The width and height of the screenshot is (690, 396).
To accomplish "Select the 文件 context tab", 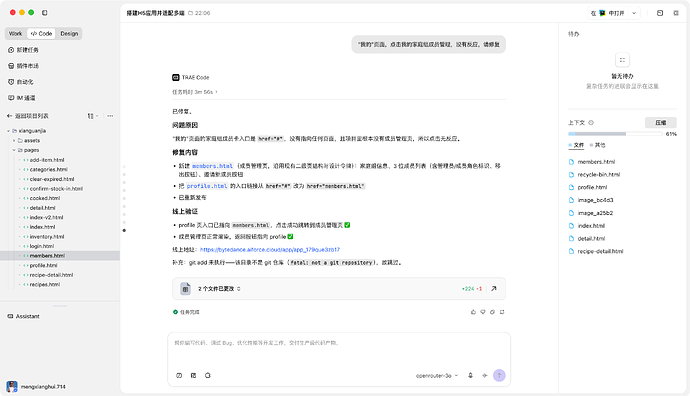I will pyautogui.click(x=576, y=145).
